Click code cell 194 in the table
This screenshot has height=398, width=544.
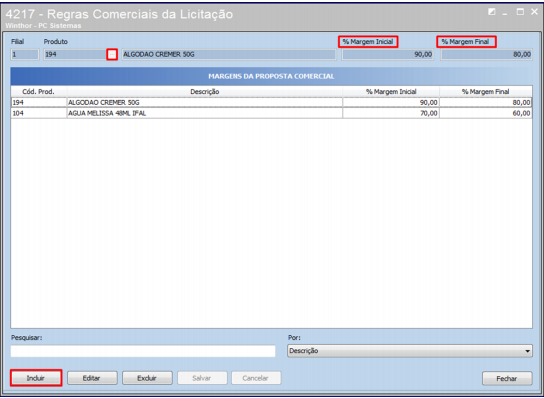tap(39, 102)
